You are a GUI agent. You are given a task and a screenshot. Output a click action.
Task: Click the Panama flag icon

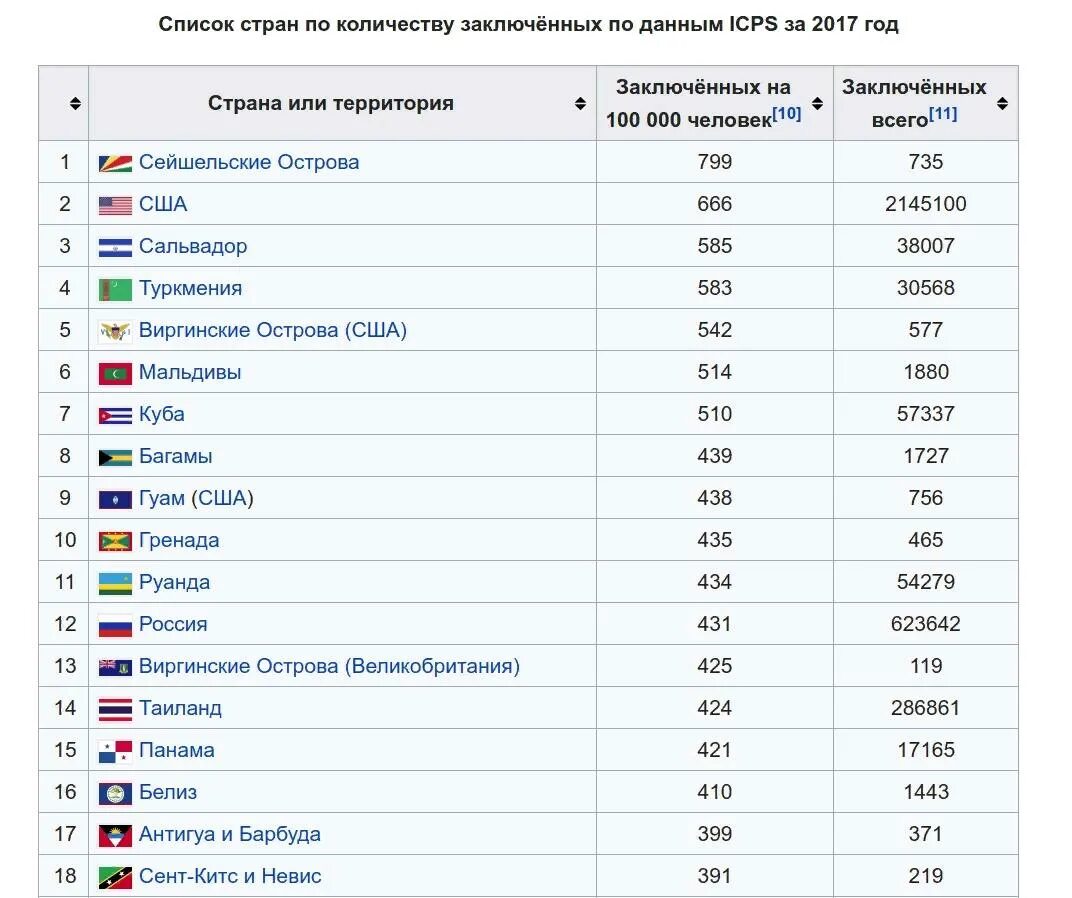point(115,751)
